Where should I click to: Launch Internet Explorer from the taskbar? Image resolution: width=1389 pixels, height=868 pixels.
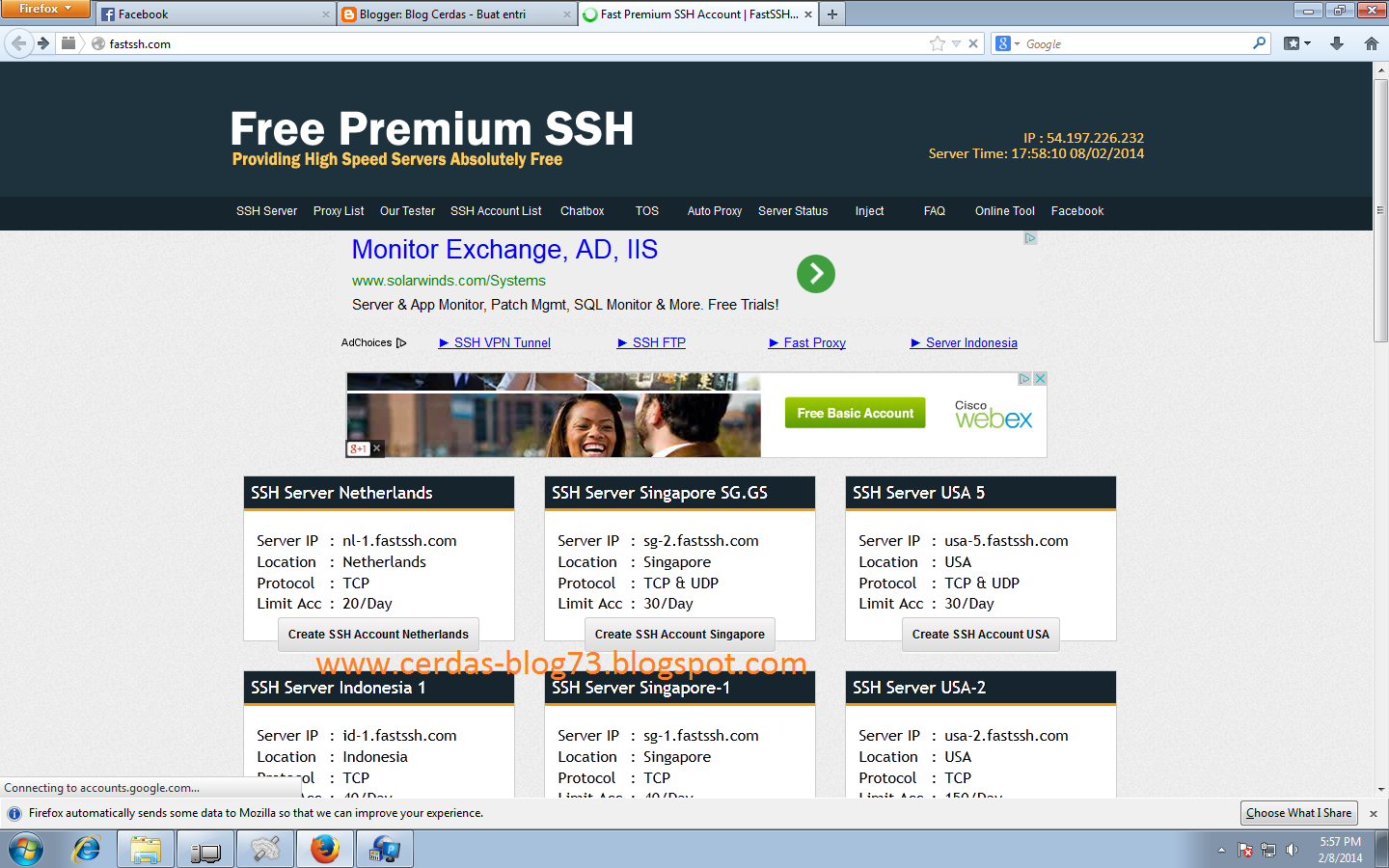(87, 850)
